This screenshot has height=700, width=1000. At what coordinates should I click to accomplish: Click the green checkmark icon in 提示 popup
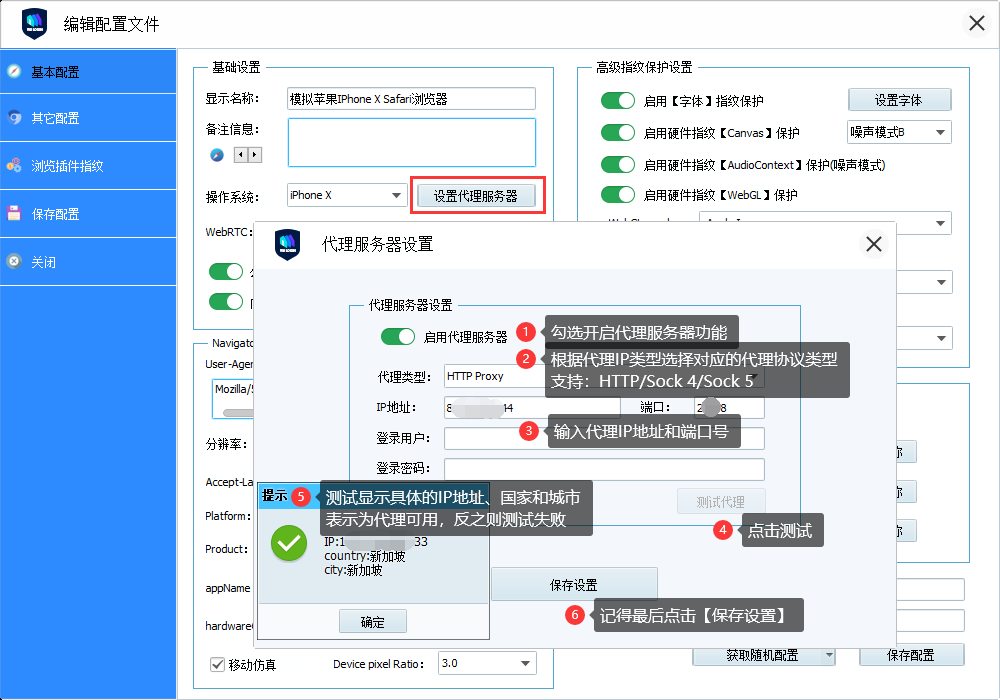289,543
